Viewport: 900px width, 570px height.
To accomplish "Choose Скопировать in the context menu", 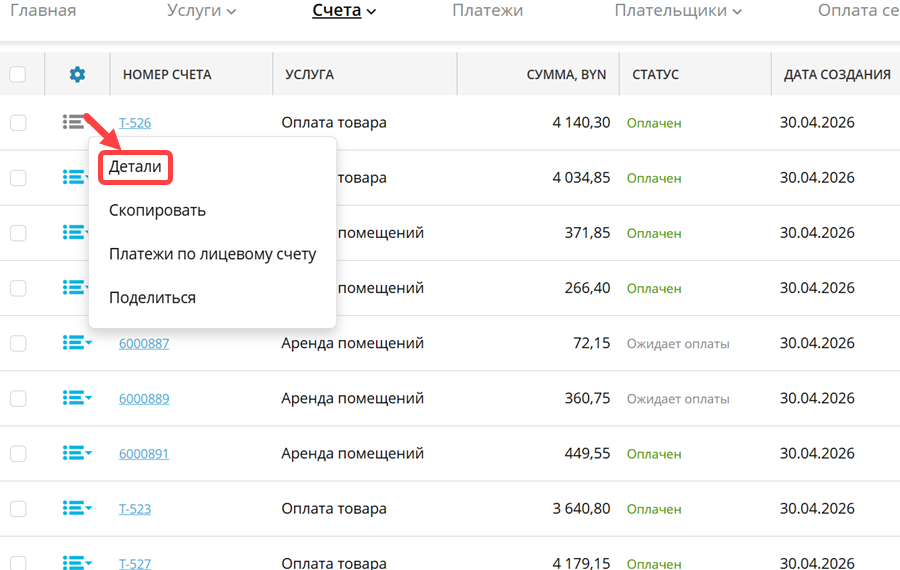I will pyautogui.click(x=157, y=210).
